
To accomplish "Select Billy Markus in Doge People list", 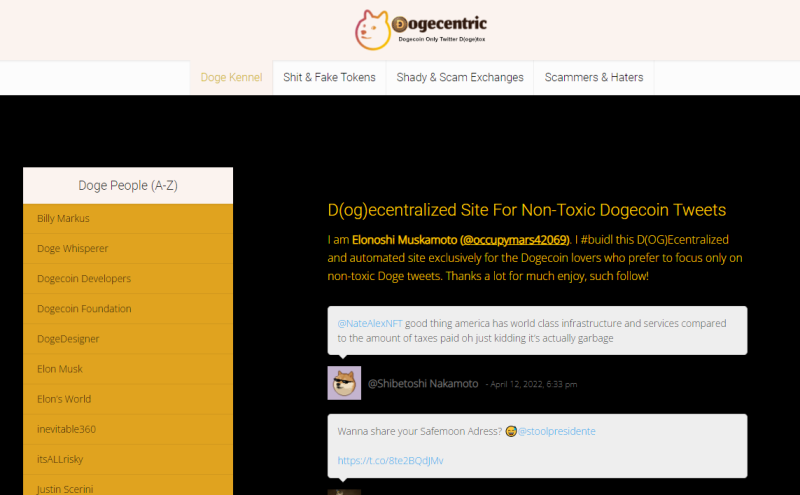I will point(128,218).
